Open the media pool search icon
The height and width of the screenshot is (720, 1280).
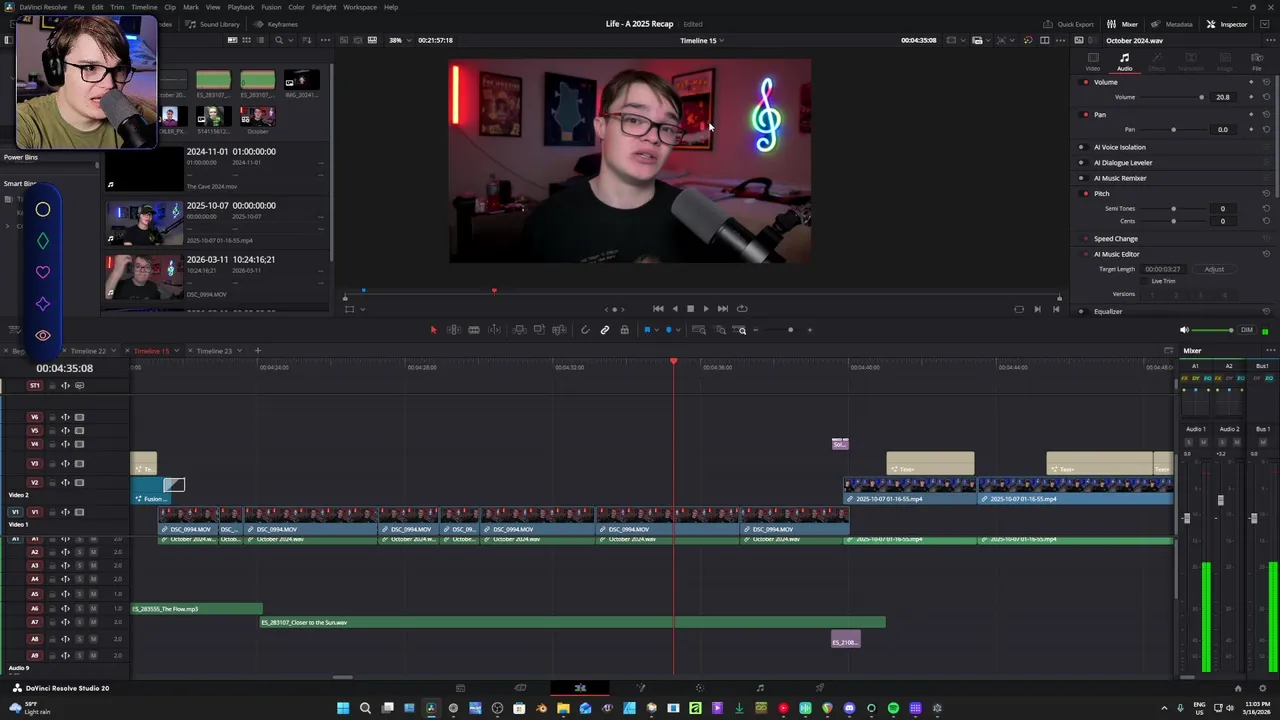279,40
